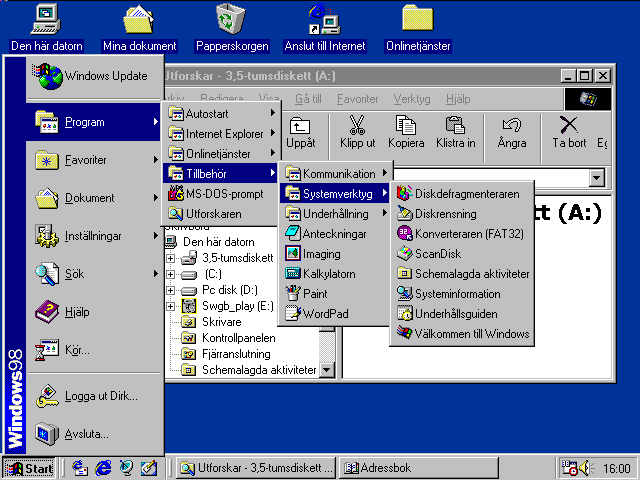Select Kontrollpanelen in folder tree
Image resolution: width=640 pixels, height=480 pixels.
238,338
